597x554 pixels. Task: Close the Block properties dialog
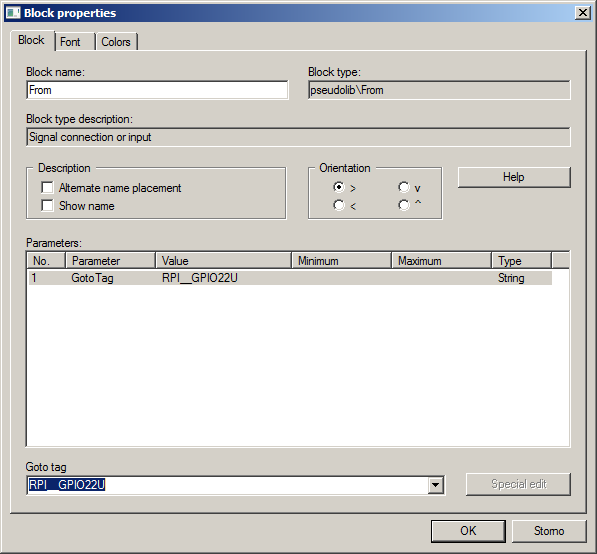(x=583, y=13)
